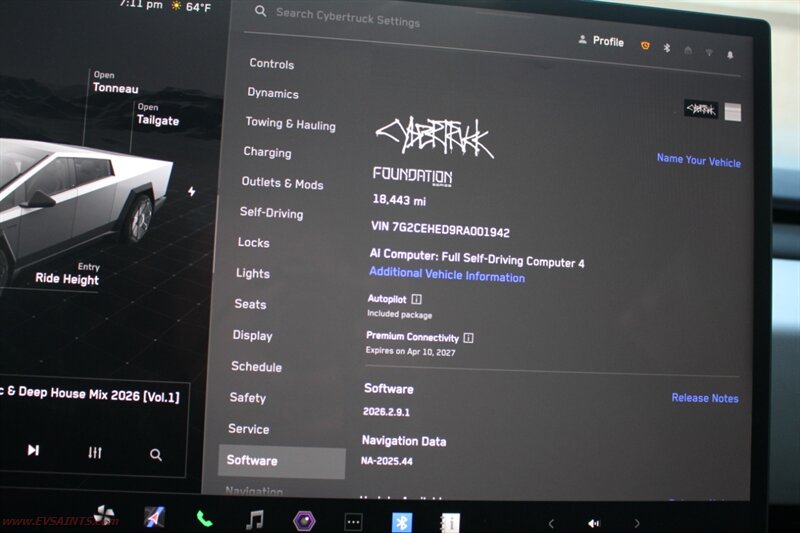The width and height of the screenshot is (800, 533).
Task: Tap the Bluetooth status icon beside Profile
Action: [667, 47]
